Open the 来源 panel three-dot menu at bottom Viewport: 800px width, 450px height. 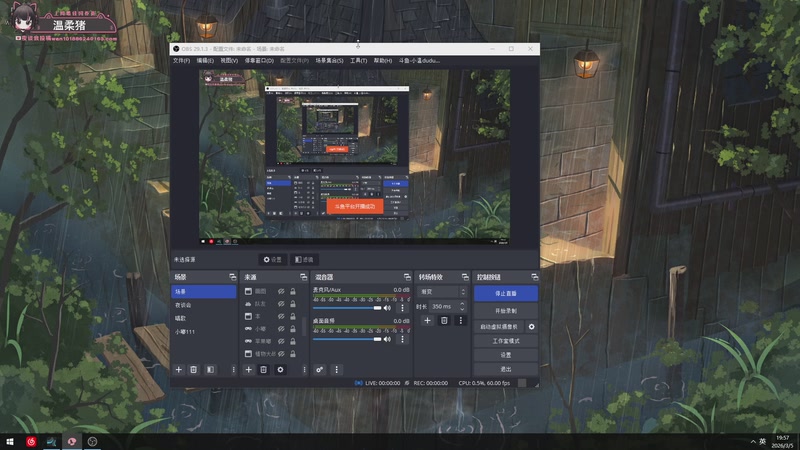(x=304, y=369)
